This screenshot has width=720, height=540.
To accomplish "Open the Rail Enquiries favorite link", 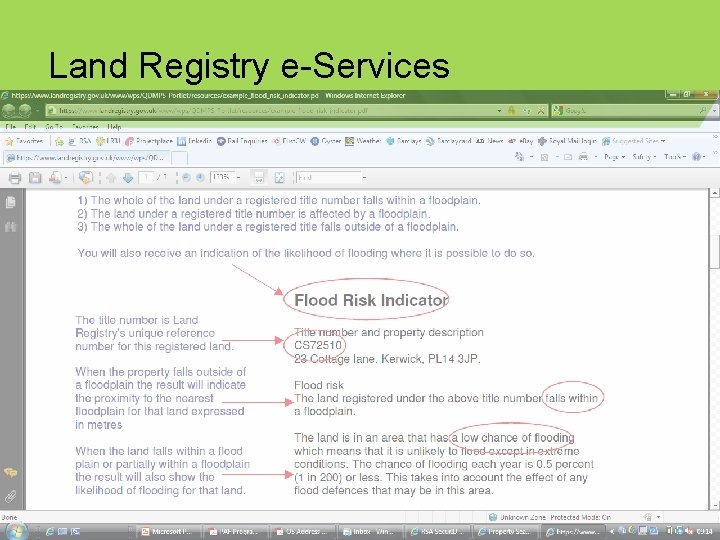I will click(242, 141).
